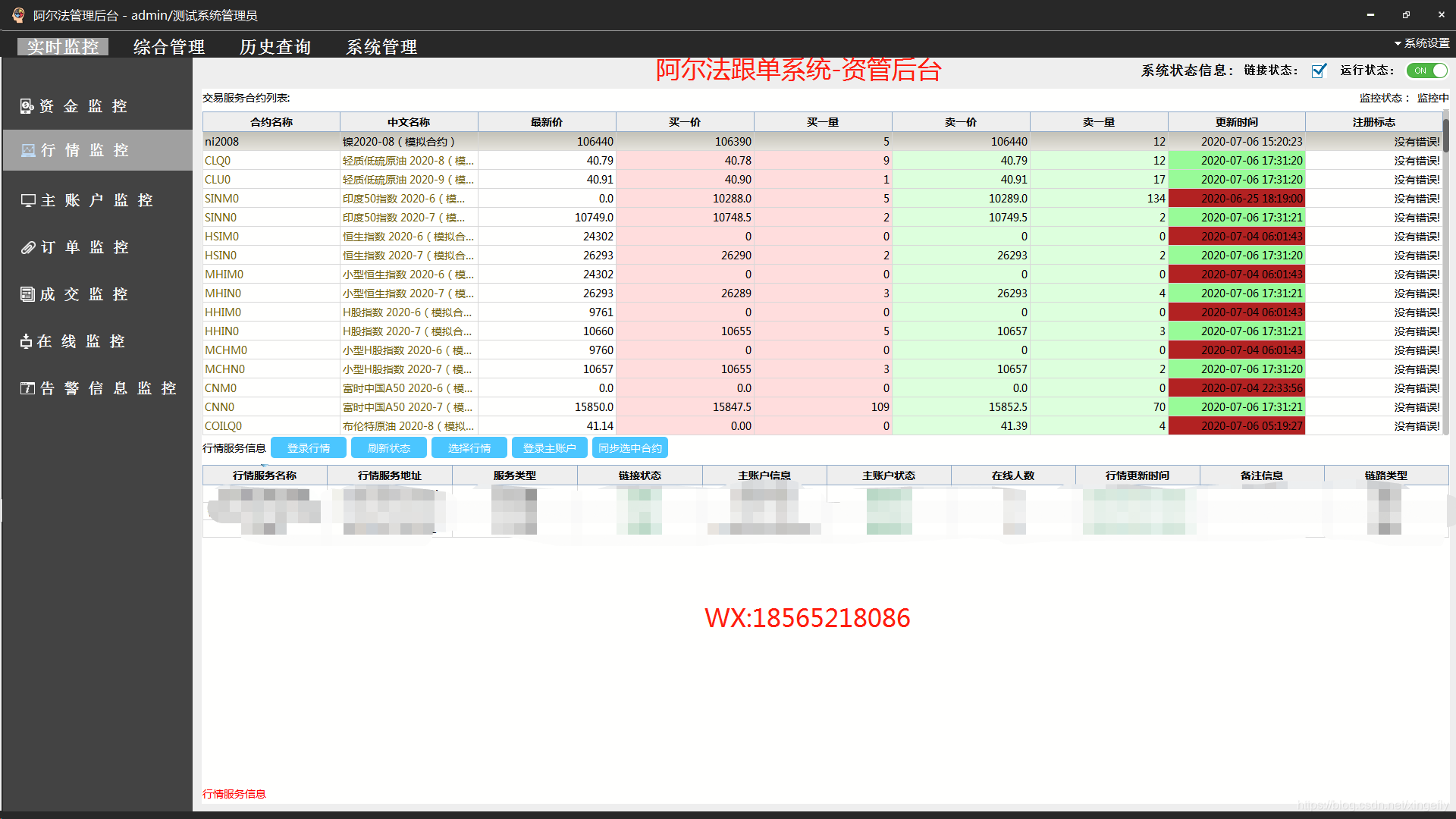1456x819 pixels.
Task: Sort by 合约名称 column header
Action: click(x=271, y=122)
